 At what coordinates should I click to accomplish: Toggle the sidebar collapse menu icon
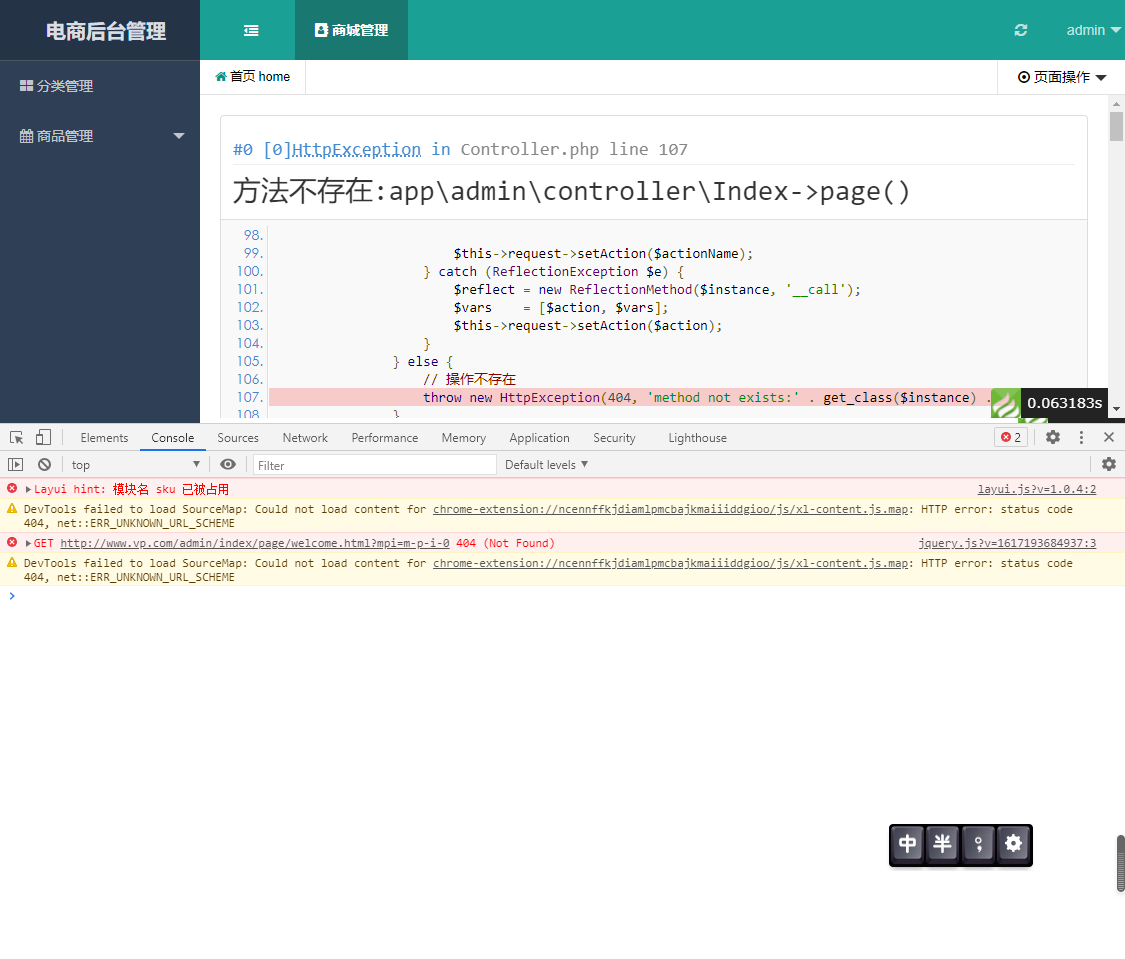(x=251, y=30)
